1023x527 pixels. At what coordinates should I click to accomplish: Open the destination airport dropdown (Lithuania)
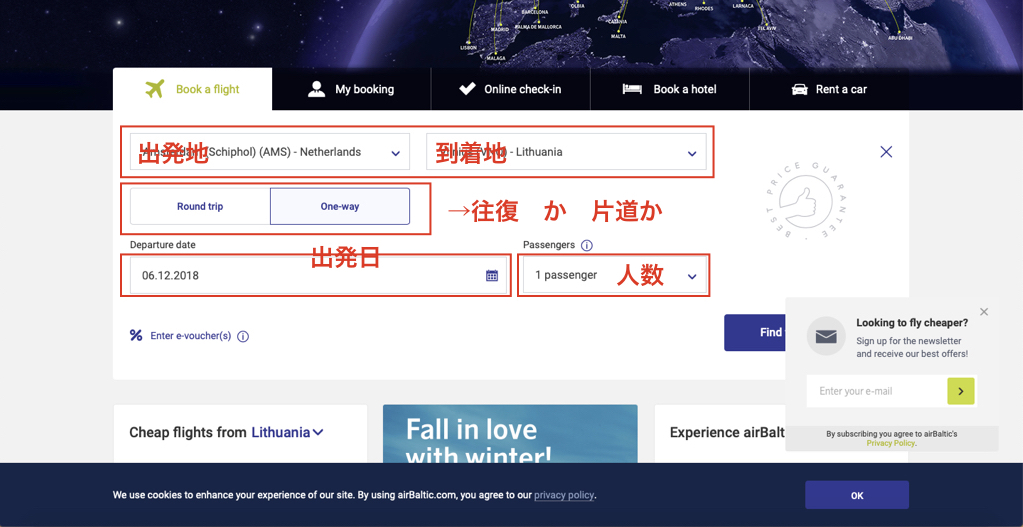click(566, 152)
